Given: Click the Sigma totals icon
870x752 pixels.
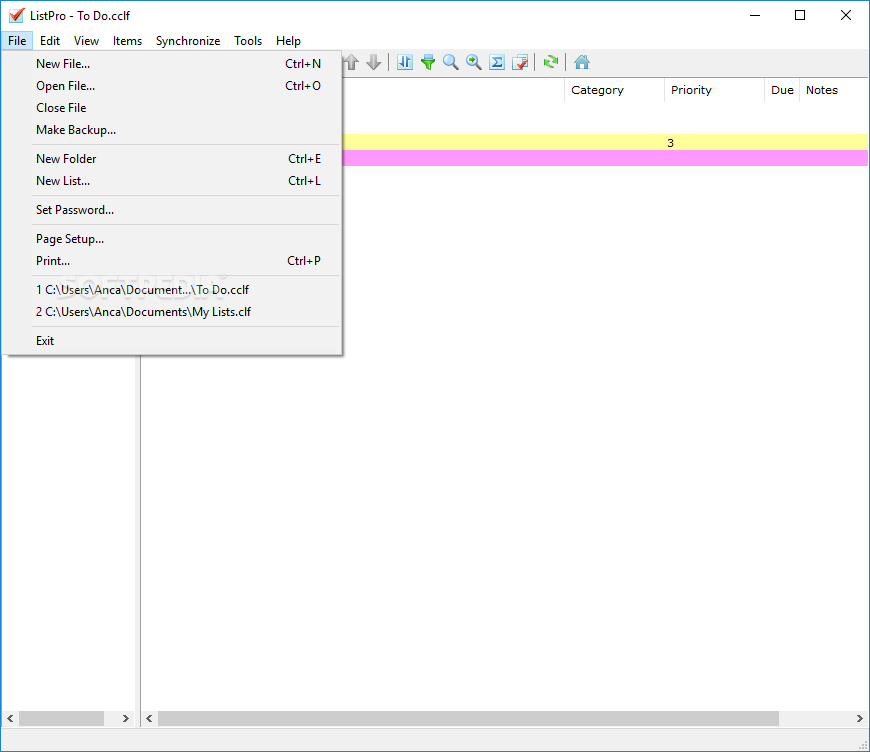Looking at the screenshot, I should (x=497, y=62).
